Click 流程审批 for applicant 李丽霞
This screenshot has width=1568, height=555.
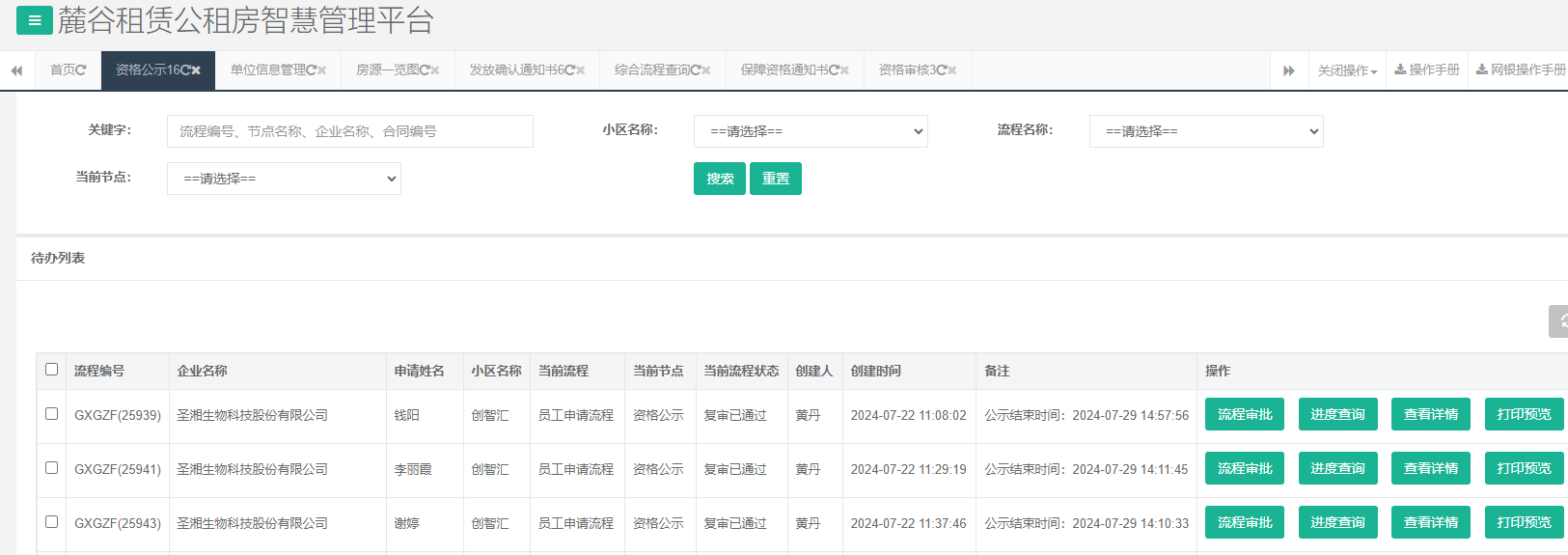coord(1245,468)
